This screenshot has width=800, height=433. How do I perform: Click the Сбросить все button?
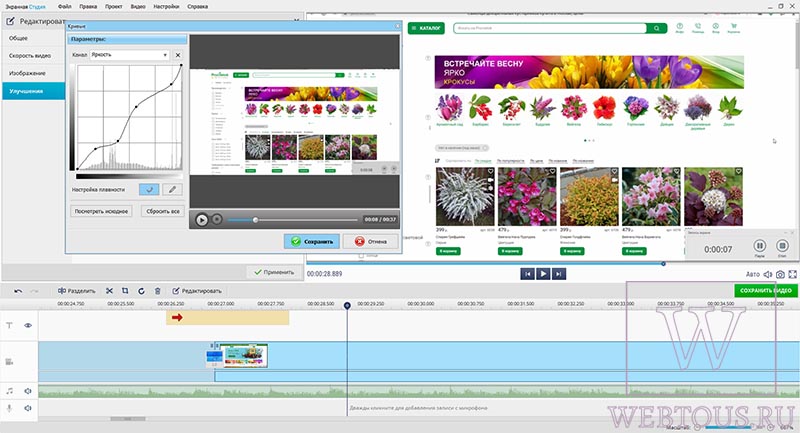pos(163,211)
